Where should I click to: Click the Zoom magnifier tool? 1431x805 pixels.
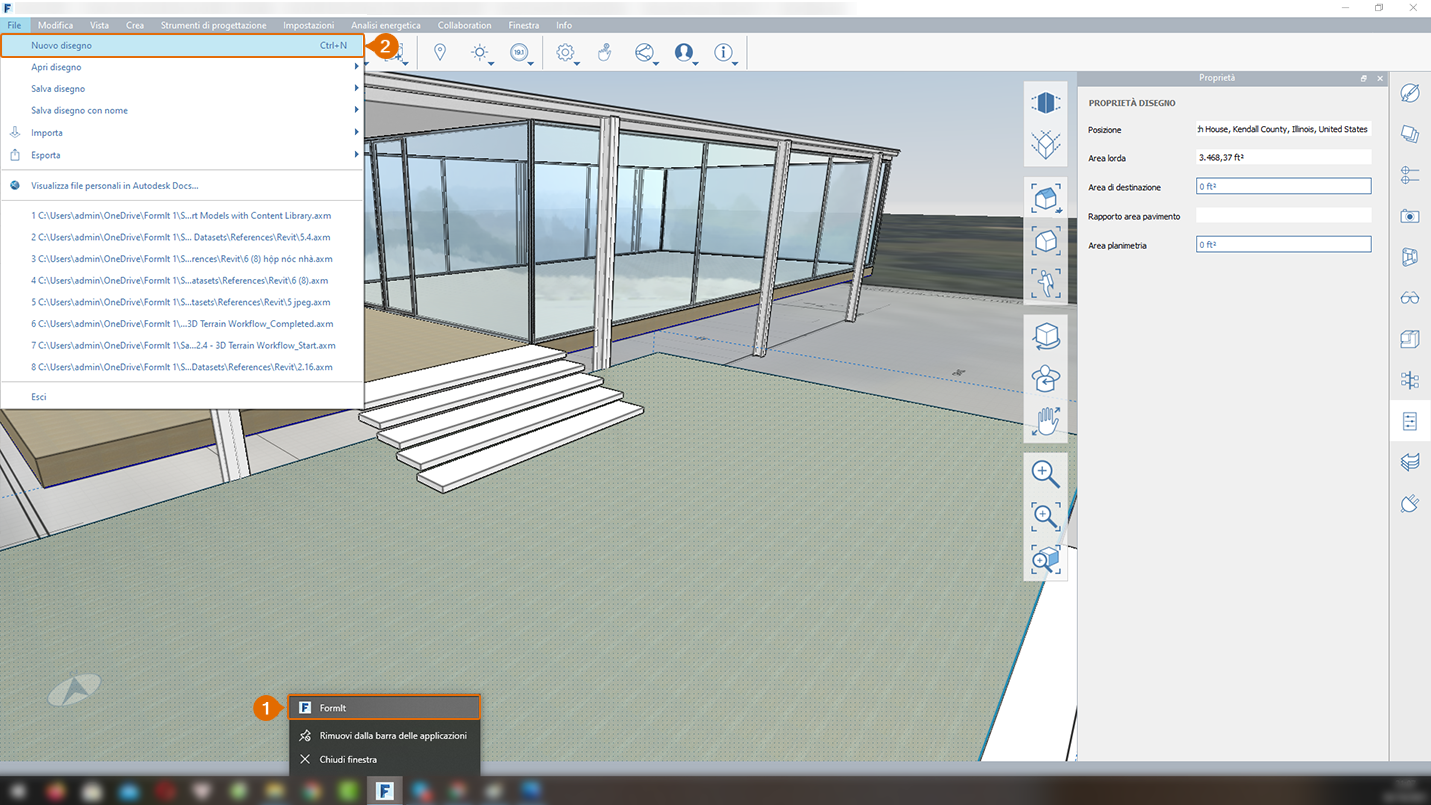[x=1046, y=473]
